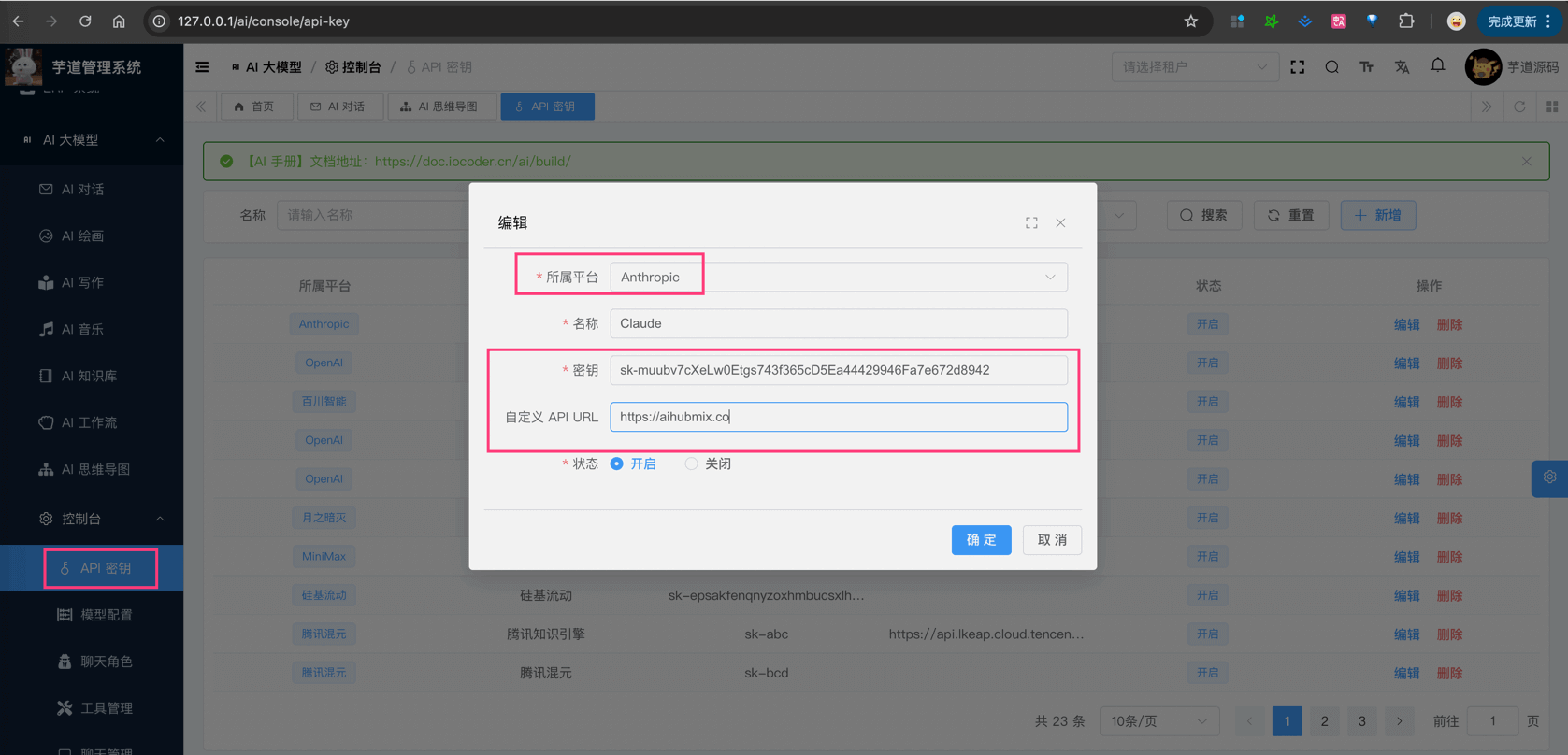
Task: Click the 自定义 API URL input field
Action: (x=838, y=417)
